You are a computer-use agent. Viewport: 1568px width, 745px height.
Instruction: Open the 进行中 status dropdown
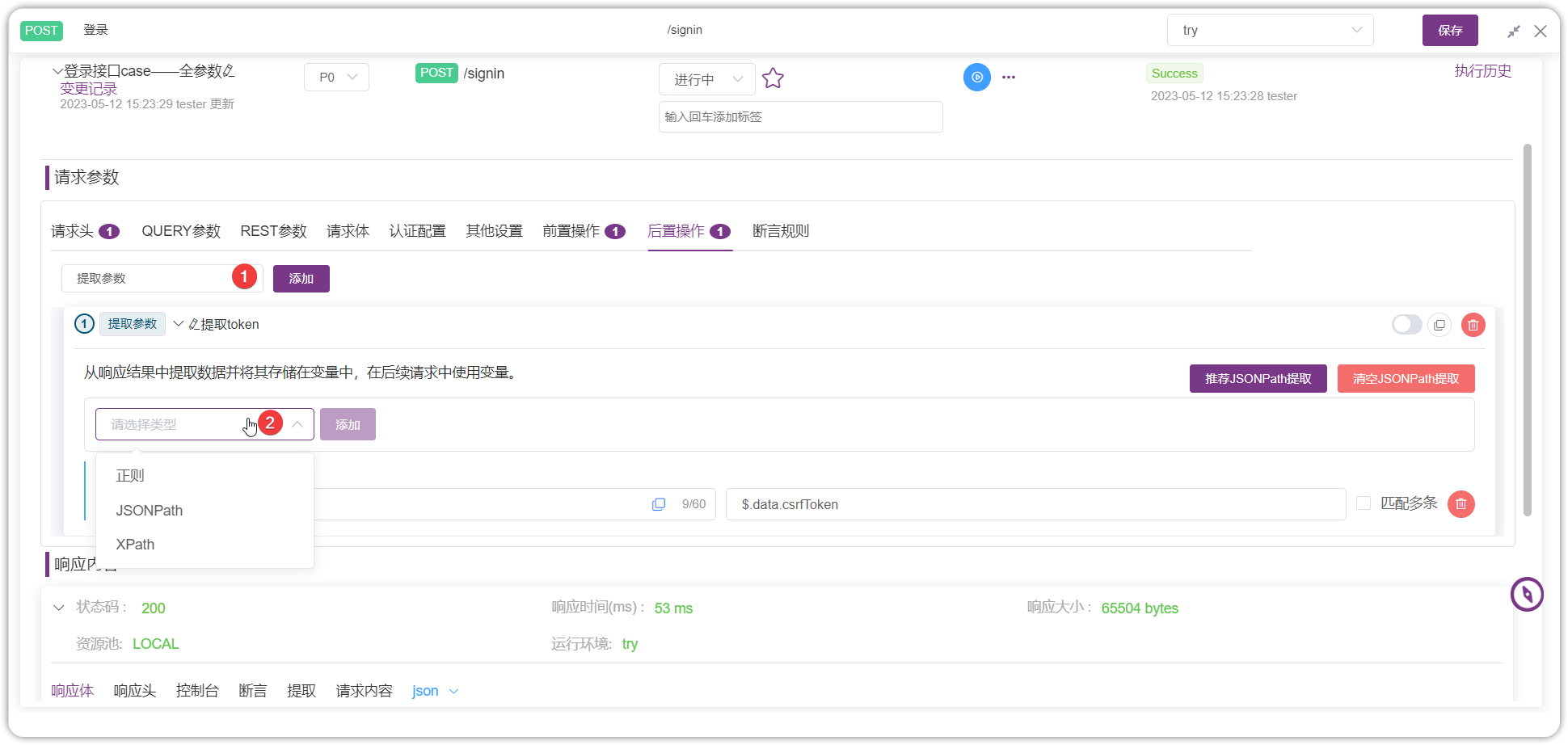(x=707, y=79)
